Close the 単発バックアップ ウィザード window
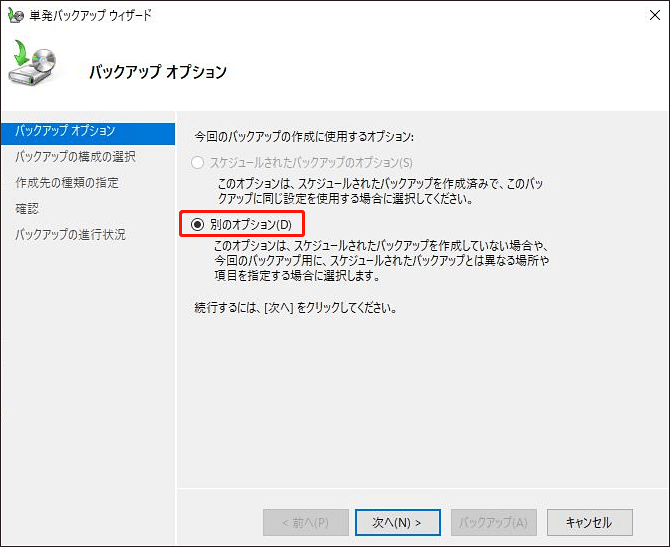The width and height of the screenshot is (670, 547). tap(654, 15)
